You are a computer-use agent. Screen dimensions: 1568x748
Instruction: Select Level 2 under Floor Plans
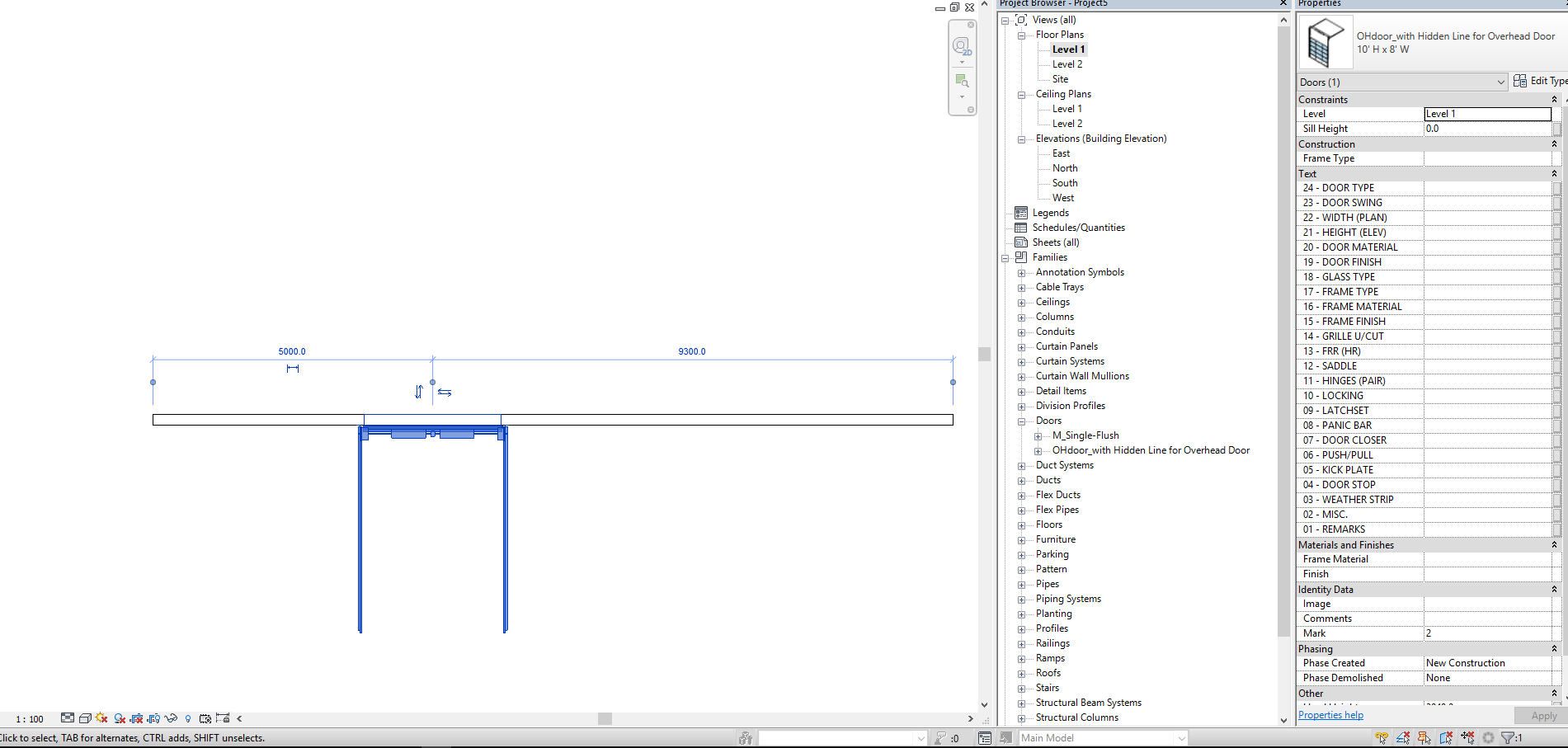pos(1065,64)
